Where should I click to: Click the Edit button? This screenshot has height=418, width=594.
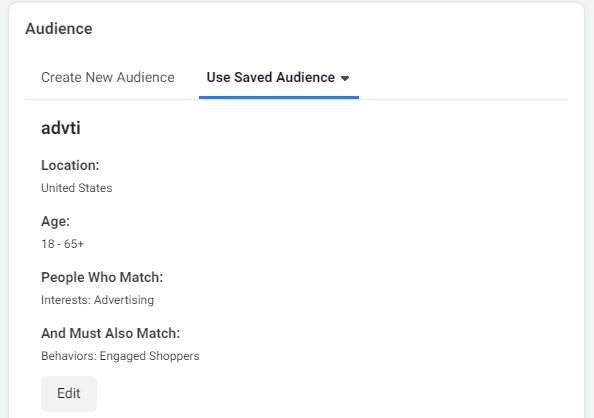click(x=69, y=393)
